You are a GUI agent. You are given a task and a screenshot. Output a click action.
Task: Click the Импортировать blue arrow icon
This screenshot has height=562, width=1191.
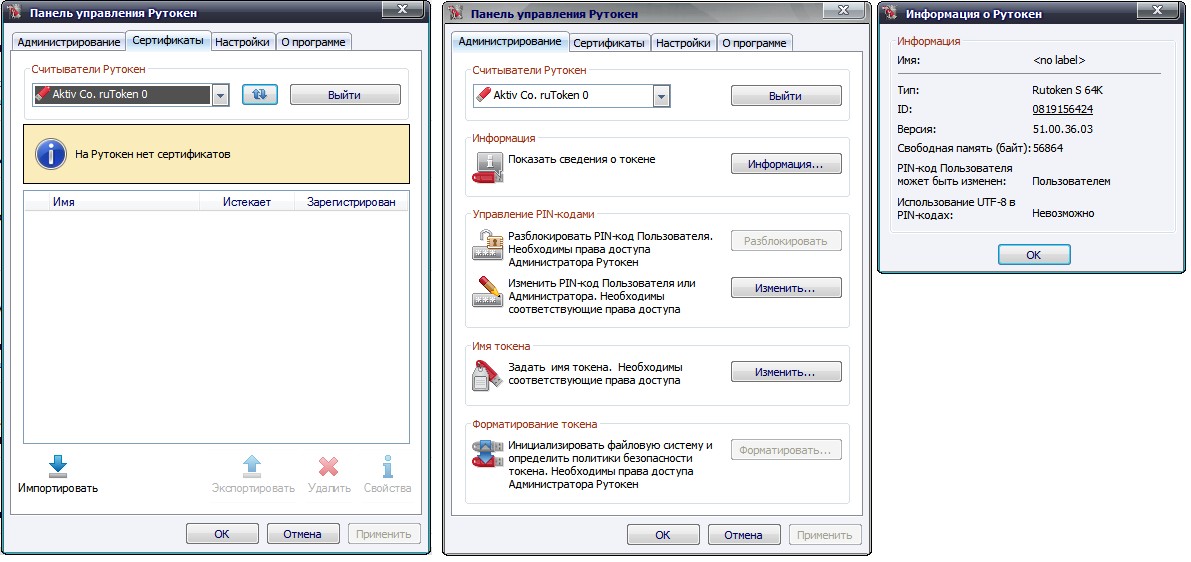click(58, 466)
